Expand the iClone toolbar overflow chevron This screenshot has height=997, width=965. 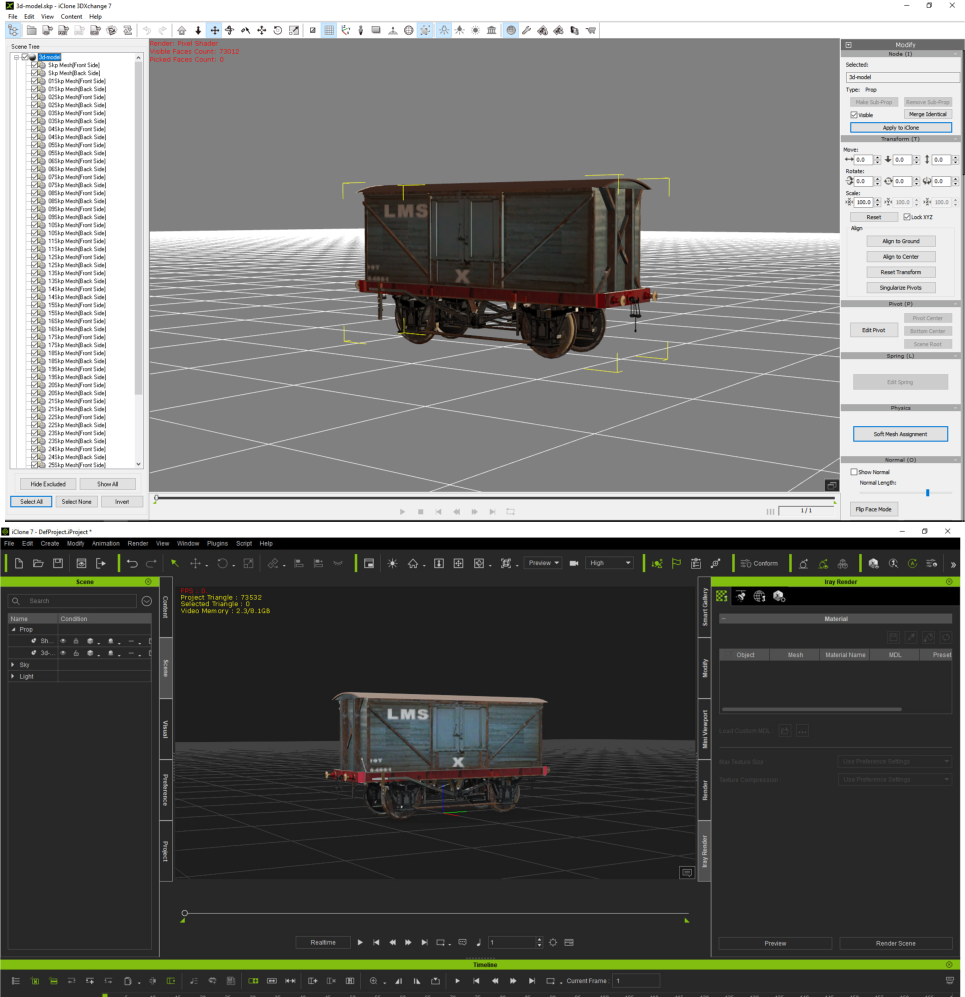(x=952, y=564)
